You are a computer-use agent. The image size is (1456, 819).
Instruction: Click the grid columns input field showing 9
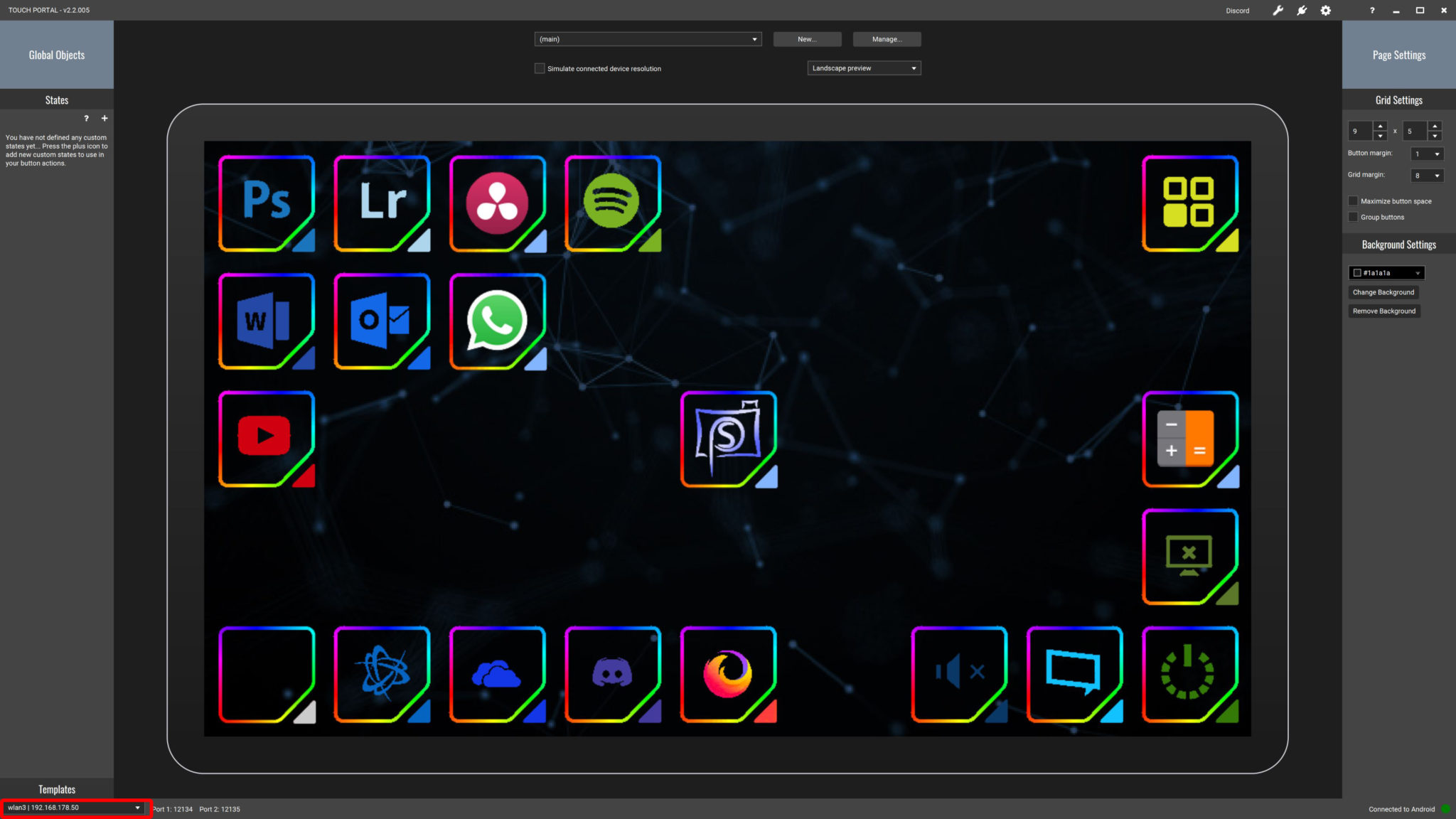[1361, 131]
